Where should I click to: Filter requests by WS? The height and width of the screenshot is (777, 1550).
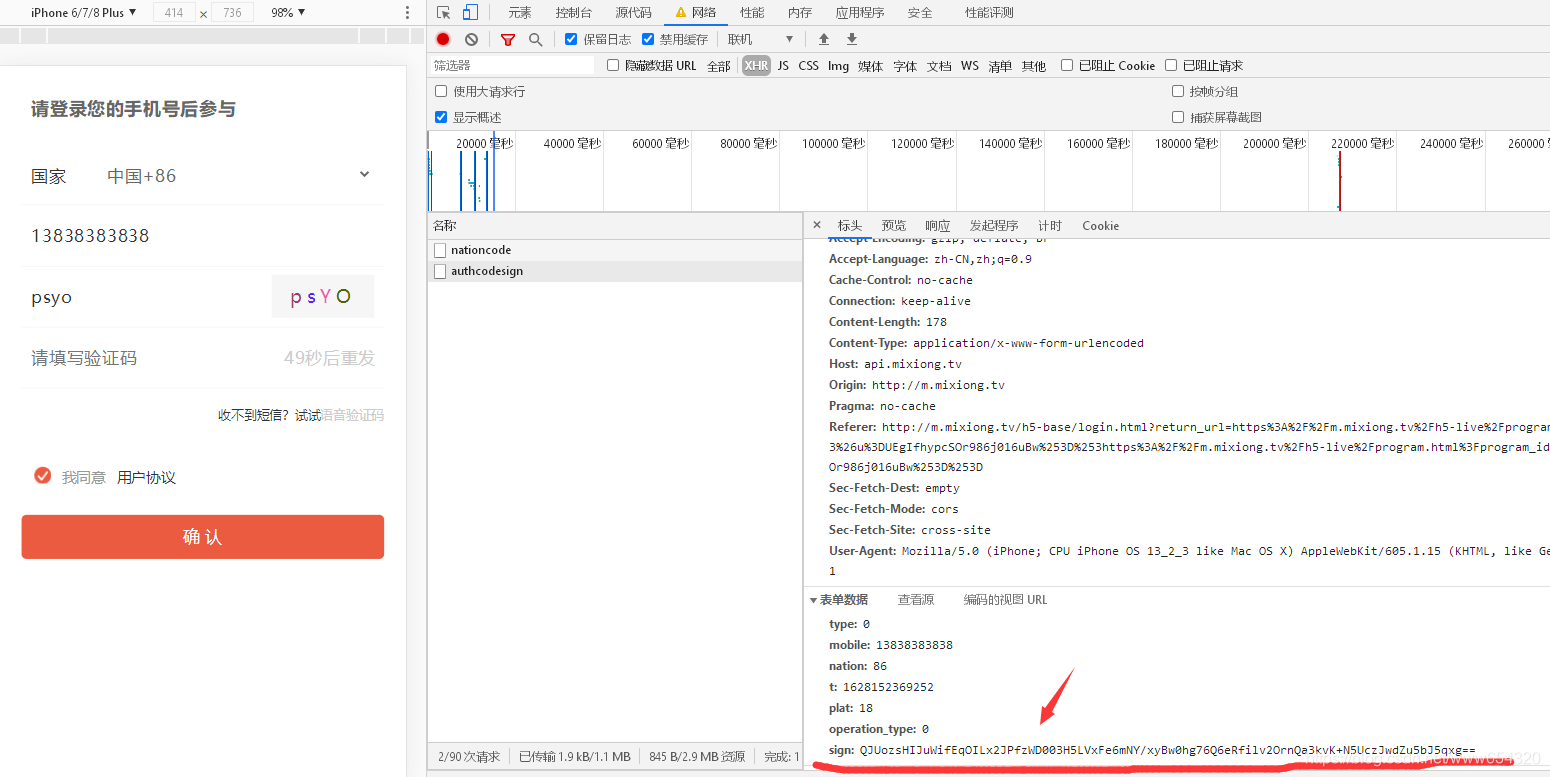(970, 66)
